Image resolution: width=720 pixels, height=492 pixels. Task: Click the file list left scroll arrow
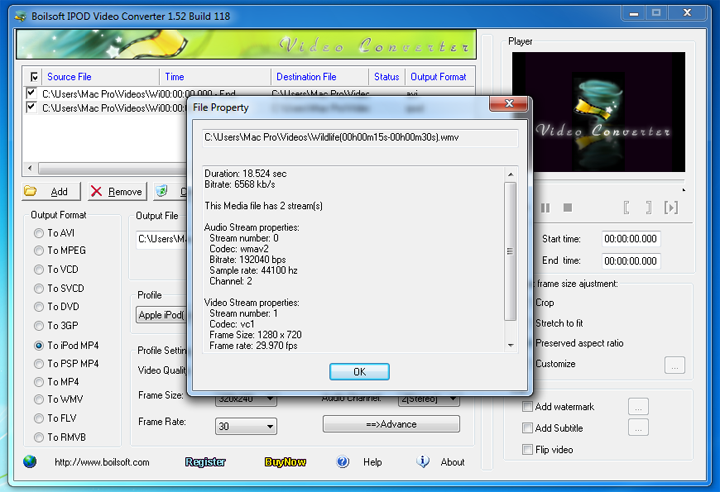(x=30, y=168)
